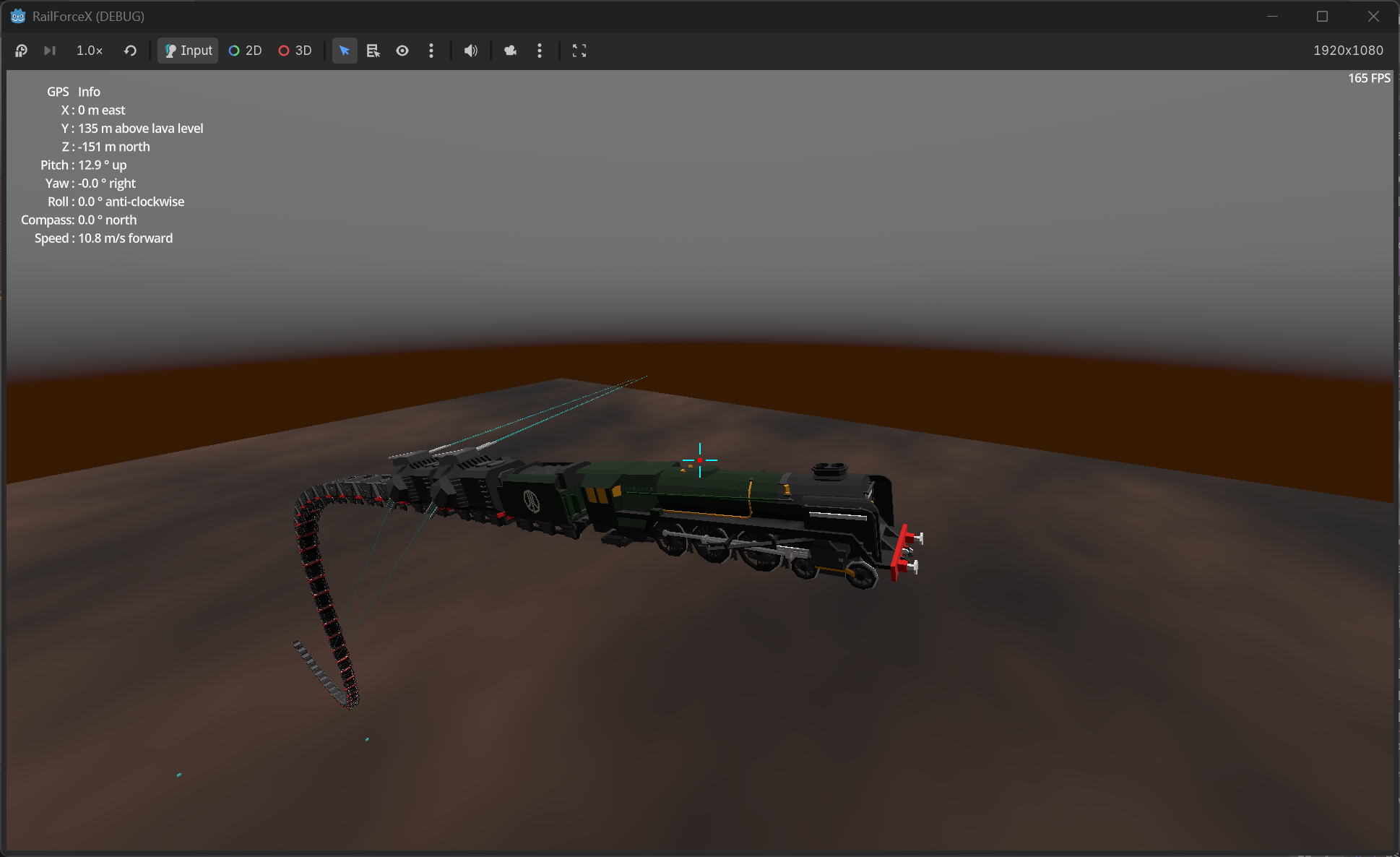Click the GPS Info heading text

(x=74, y=92)
